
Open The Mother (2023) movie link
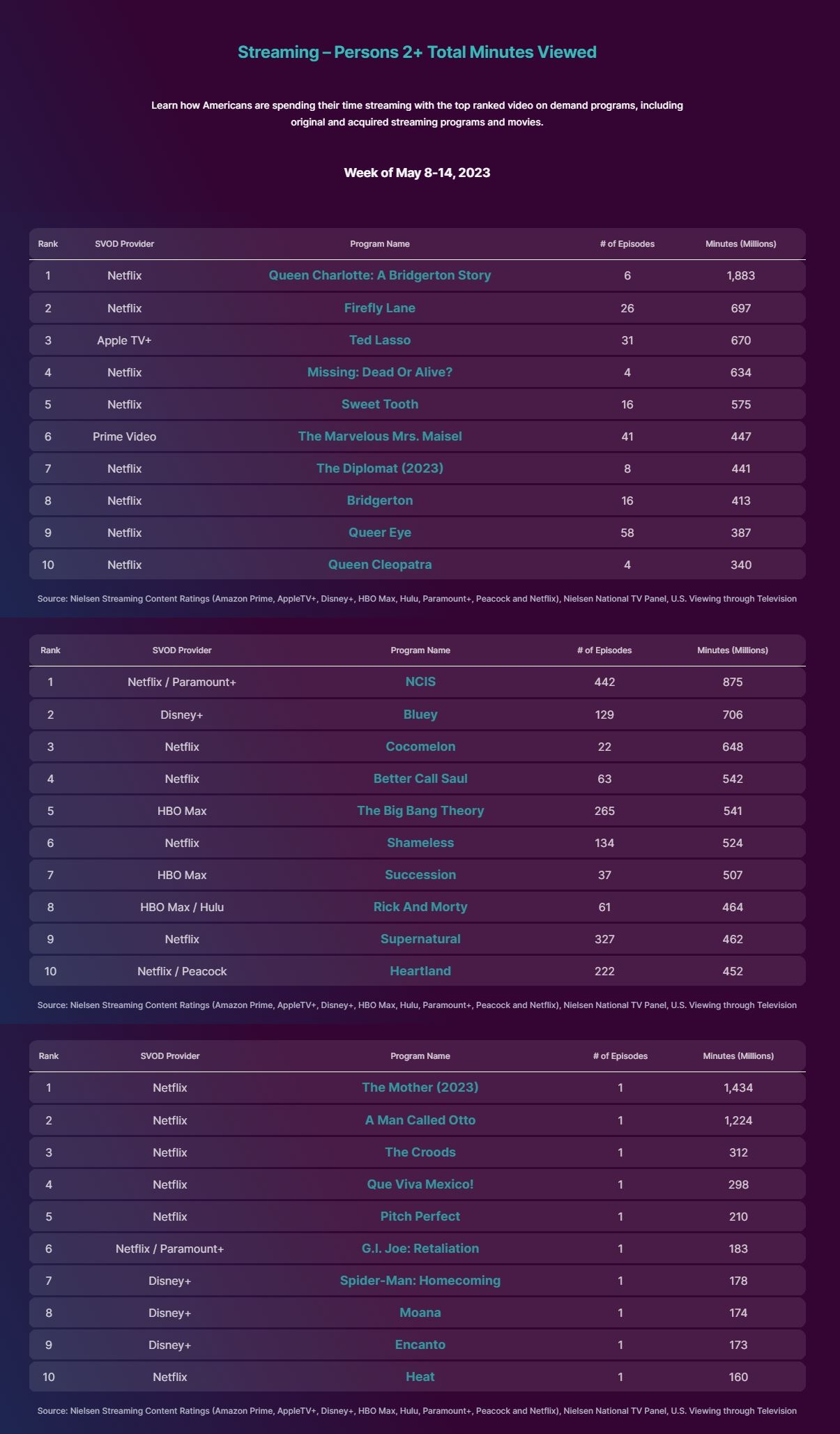420,1088
